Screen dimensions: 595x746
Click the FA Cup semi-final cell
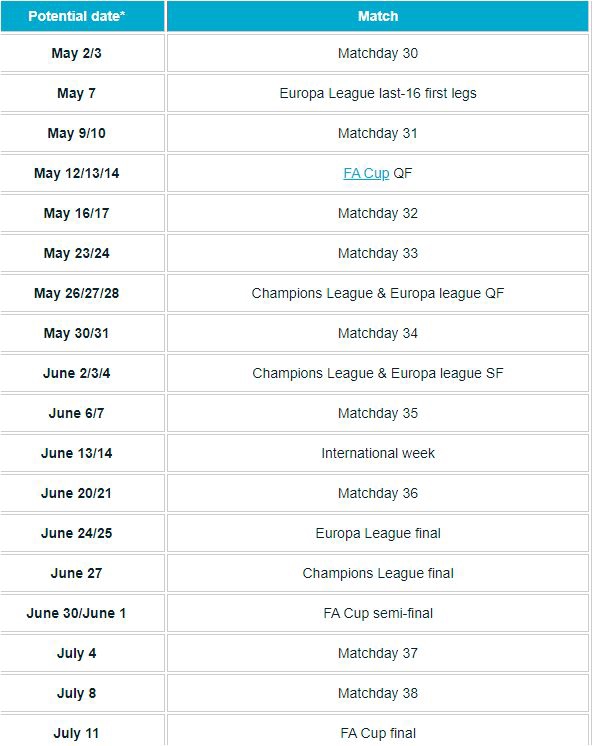[x=378, y=613]
